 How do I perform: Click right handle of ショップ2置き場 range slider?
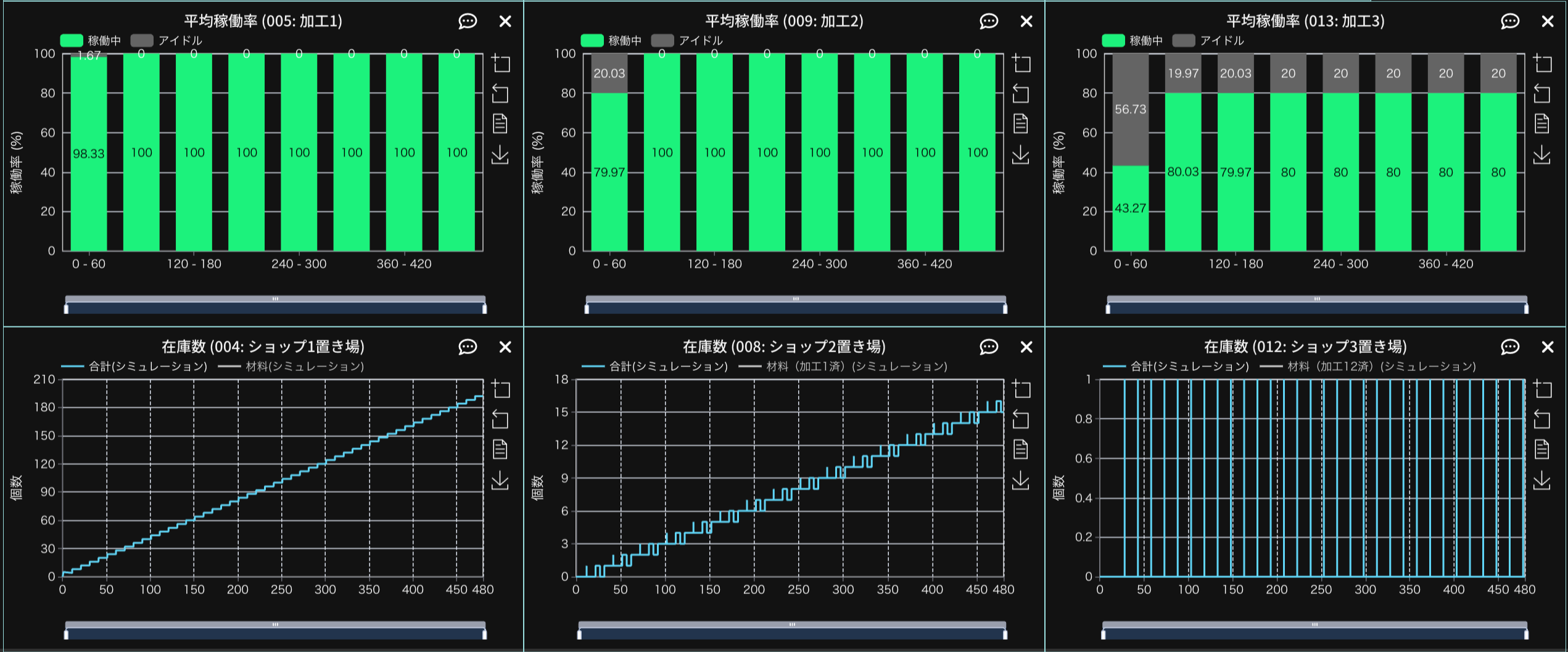pyautogui.click(x=1005, y=633)
